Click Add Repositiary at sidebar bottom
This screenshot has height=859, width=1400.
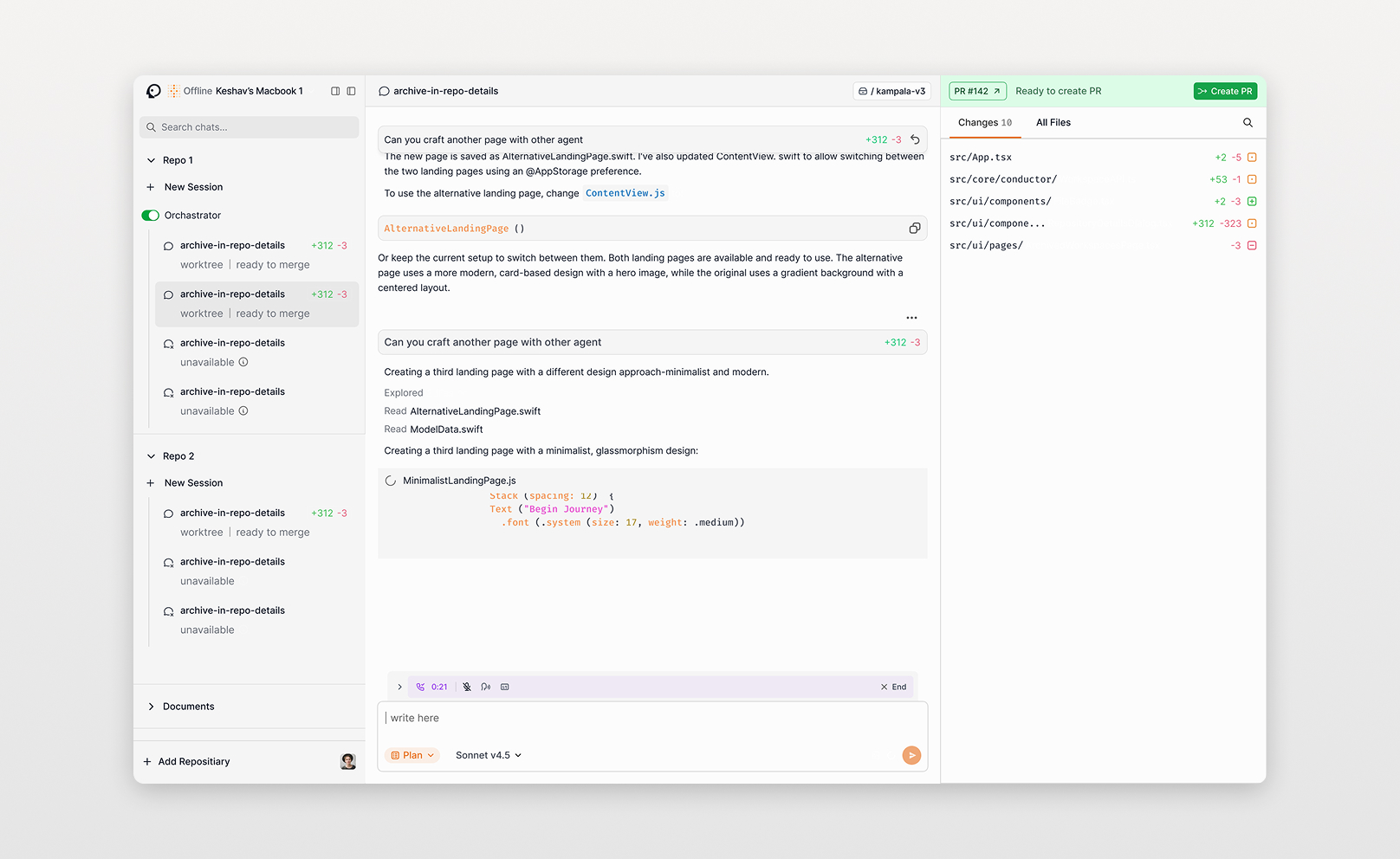tap(186, 762)
